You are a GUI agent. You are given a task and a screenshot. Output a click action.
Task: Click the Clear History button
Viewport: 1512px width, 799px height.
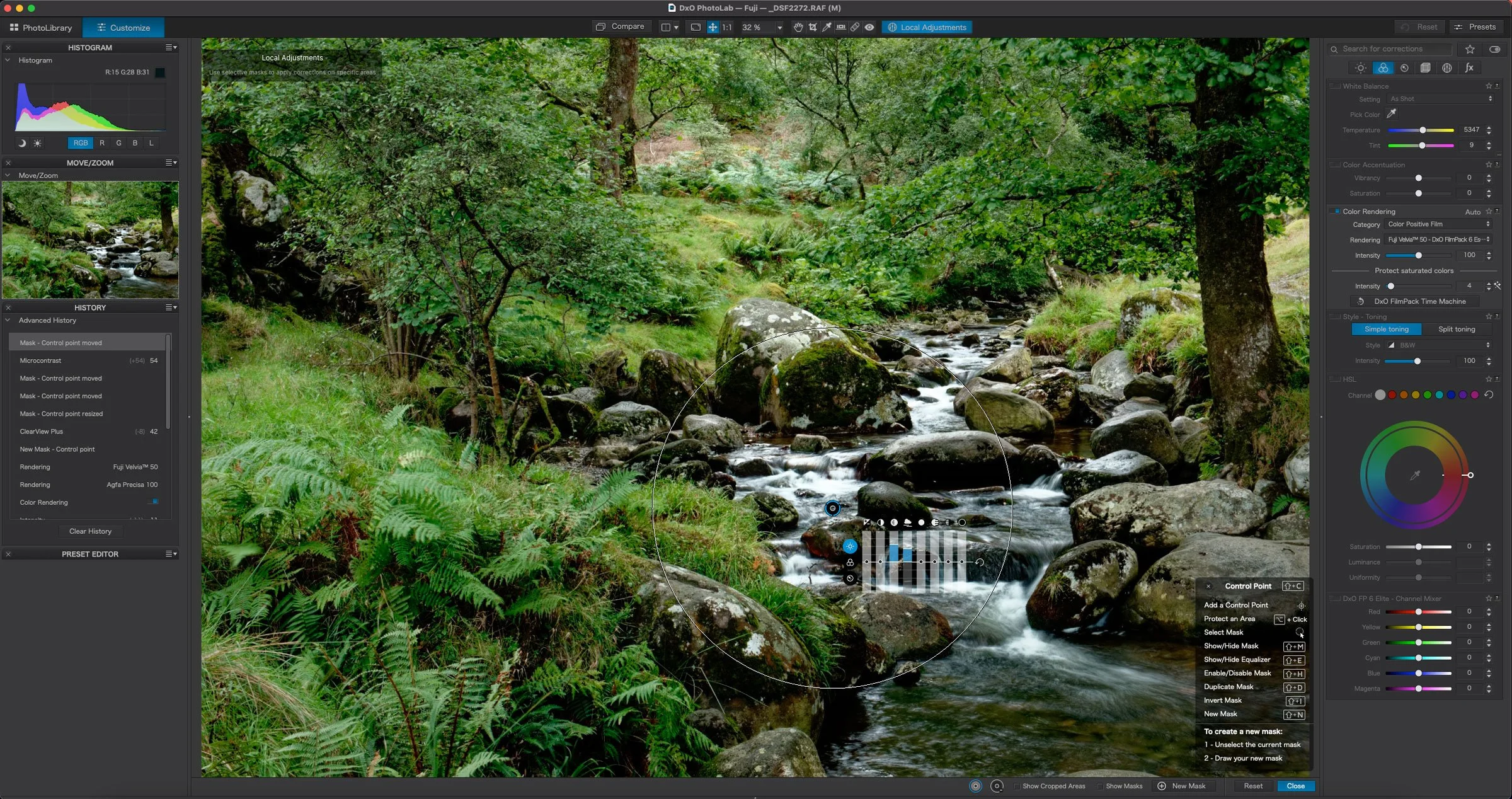(x=90, y=531)
